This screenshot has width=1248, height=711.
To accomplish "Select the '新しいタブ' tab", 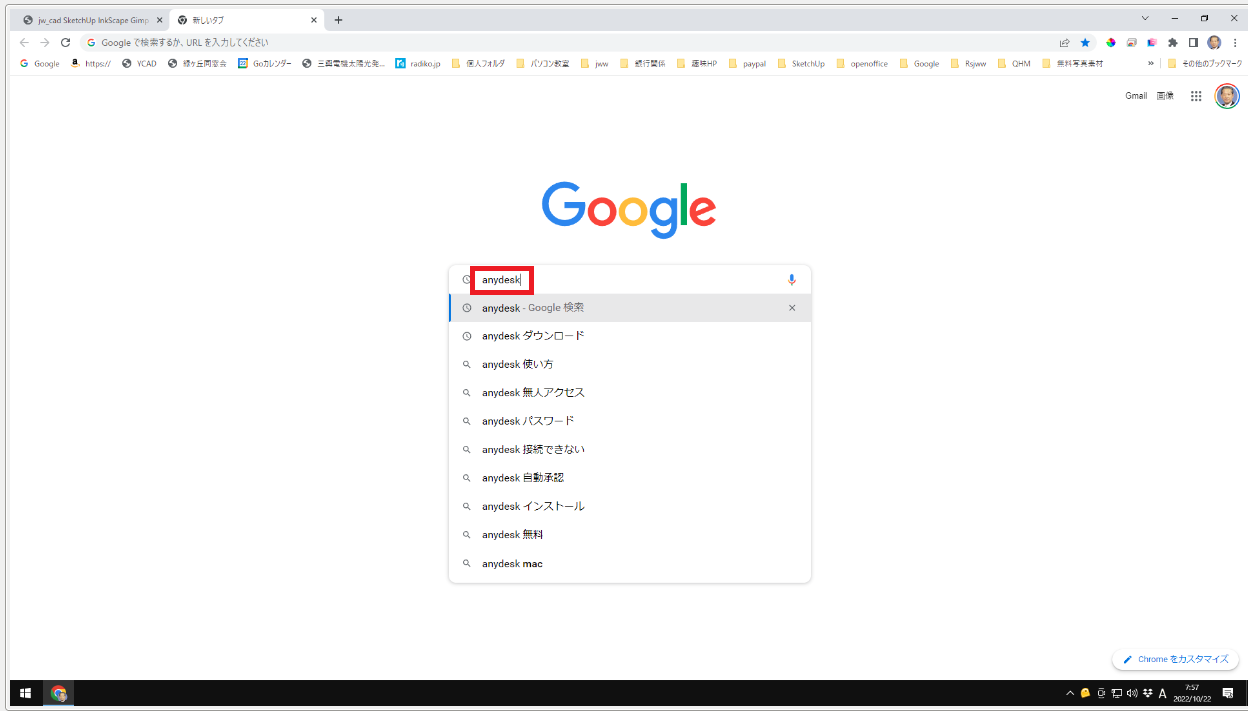I will pos(246,20).
